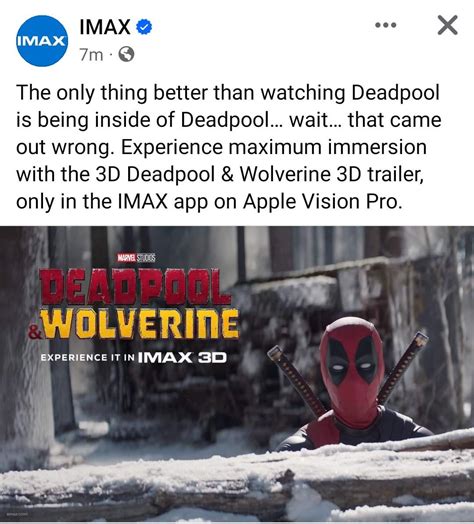The width and height of the screenshot is (474, 524).
Task: Click the 'Experience it in' tagline text
Action: click(x=88, y=358)
